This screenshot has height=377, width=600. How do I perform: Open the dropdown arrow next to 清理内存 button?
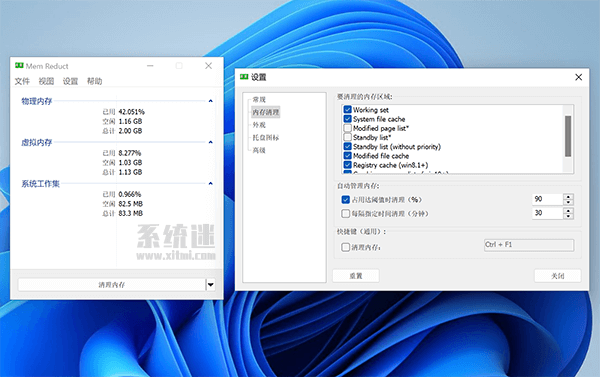click(x=210, y=285)
